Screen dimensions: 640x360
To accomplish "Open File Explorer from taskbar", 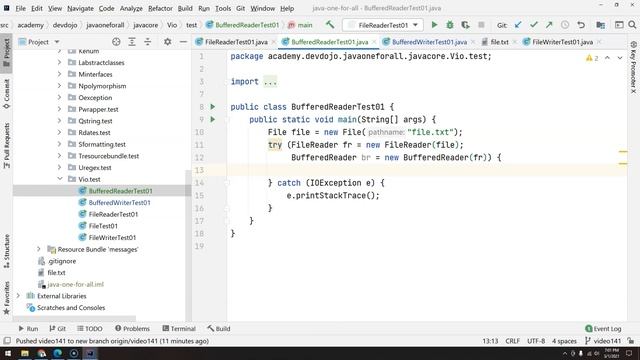I will (x=25, y=353).
